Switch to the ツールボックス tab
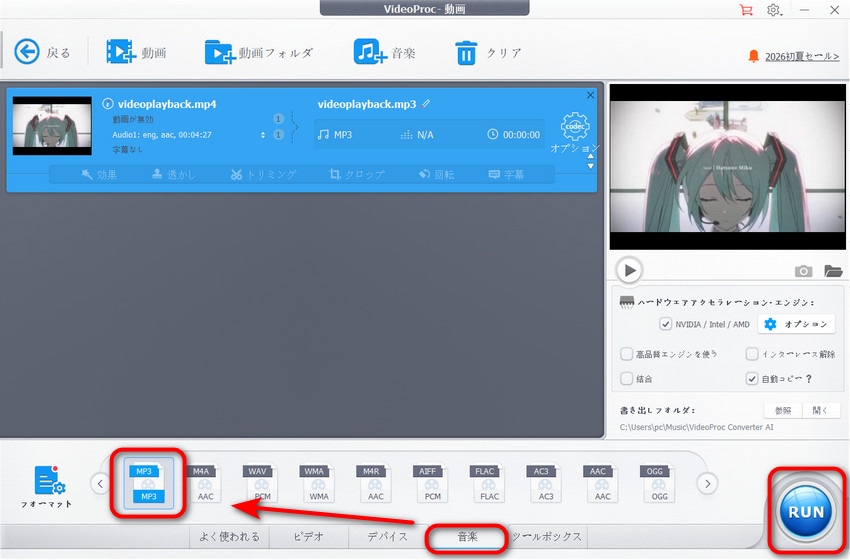 pyautogui.click(x=547, y=537)
